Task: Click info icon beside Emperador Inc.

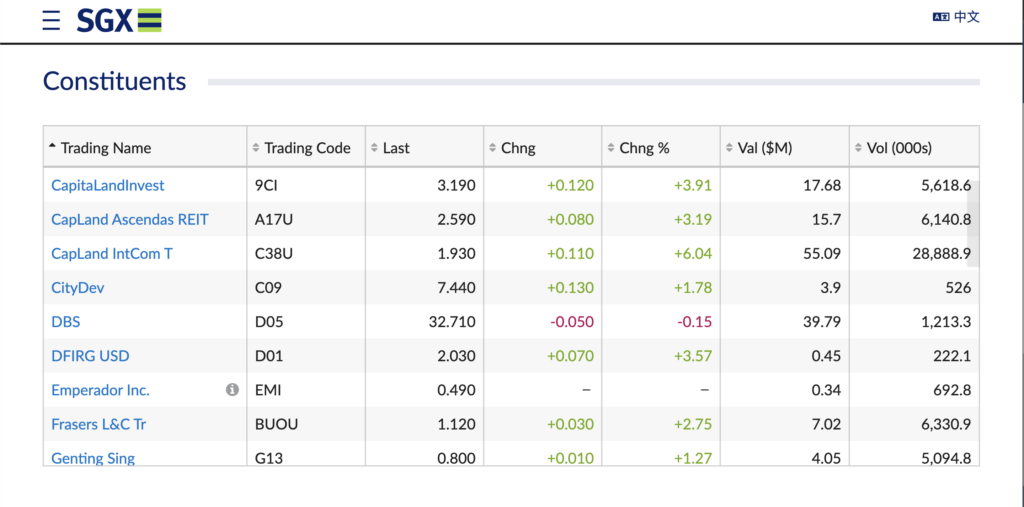Action: (232, 390)
